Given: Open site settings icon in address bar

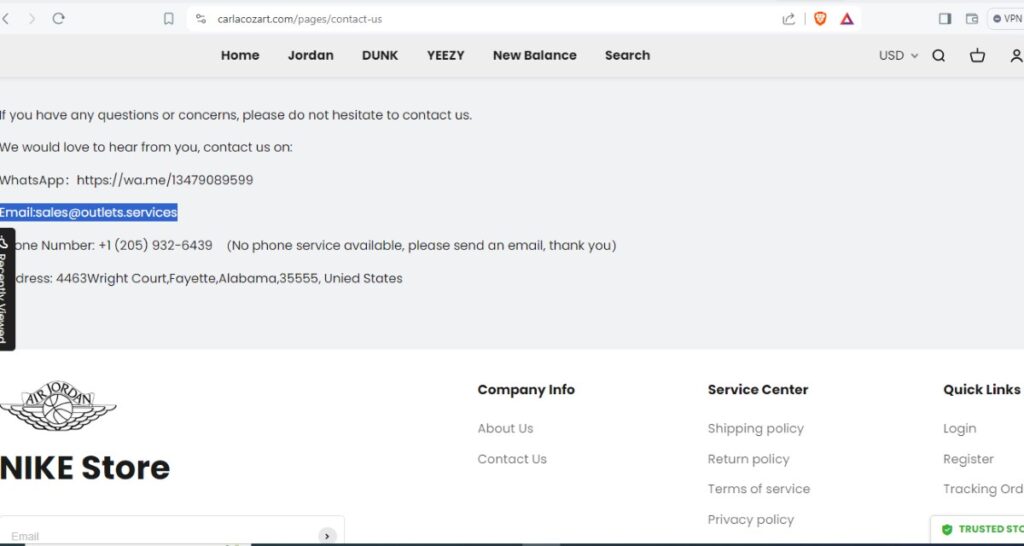Looking at the screenshot, I should [201, 19].
